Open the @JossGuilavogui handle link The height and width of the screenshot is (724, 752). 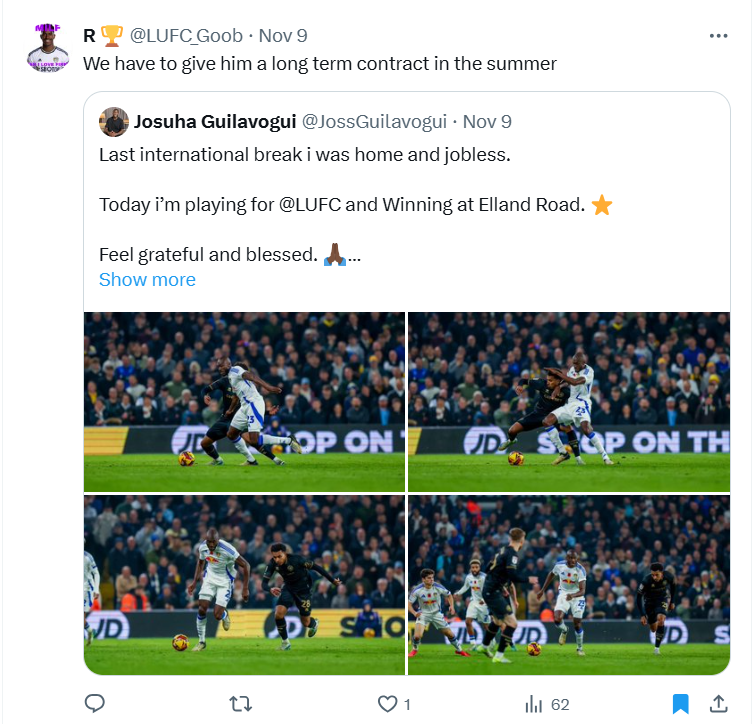[374, 122]
